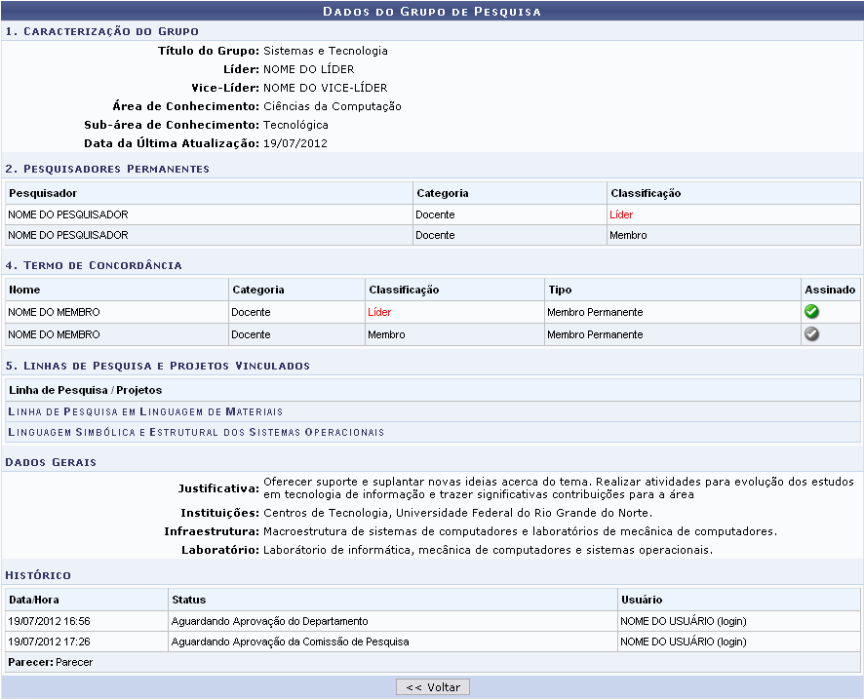
Task: Click the Tipo column header
Action: 559,290
